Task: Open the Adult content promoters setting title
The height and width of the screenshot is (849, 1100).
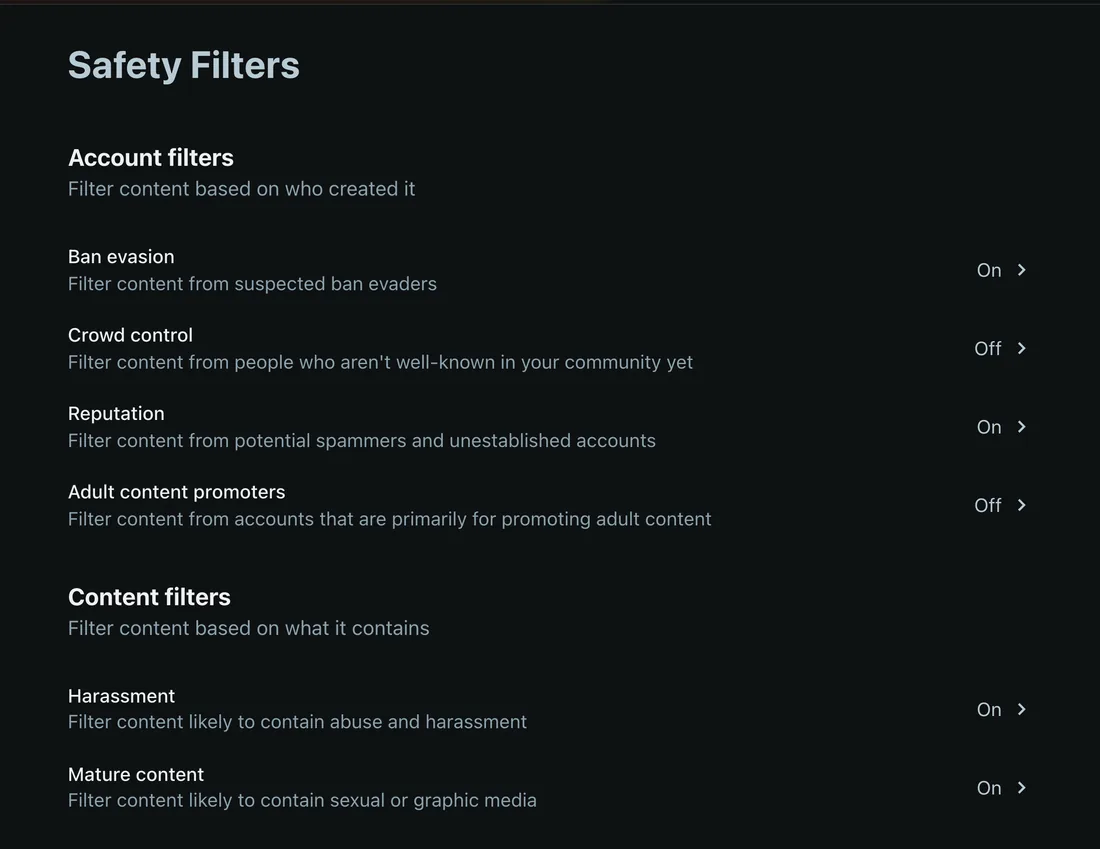Action: pos(177,492)
